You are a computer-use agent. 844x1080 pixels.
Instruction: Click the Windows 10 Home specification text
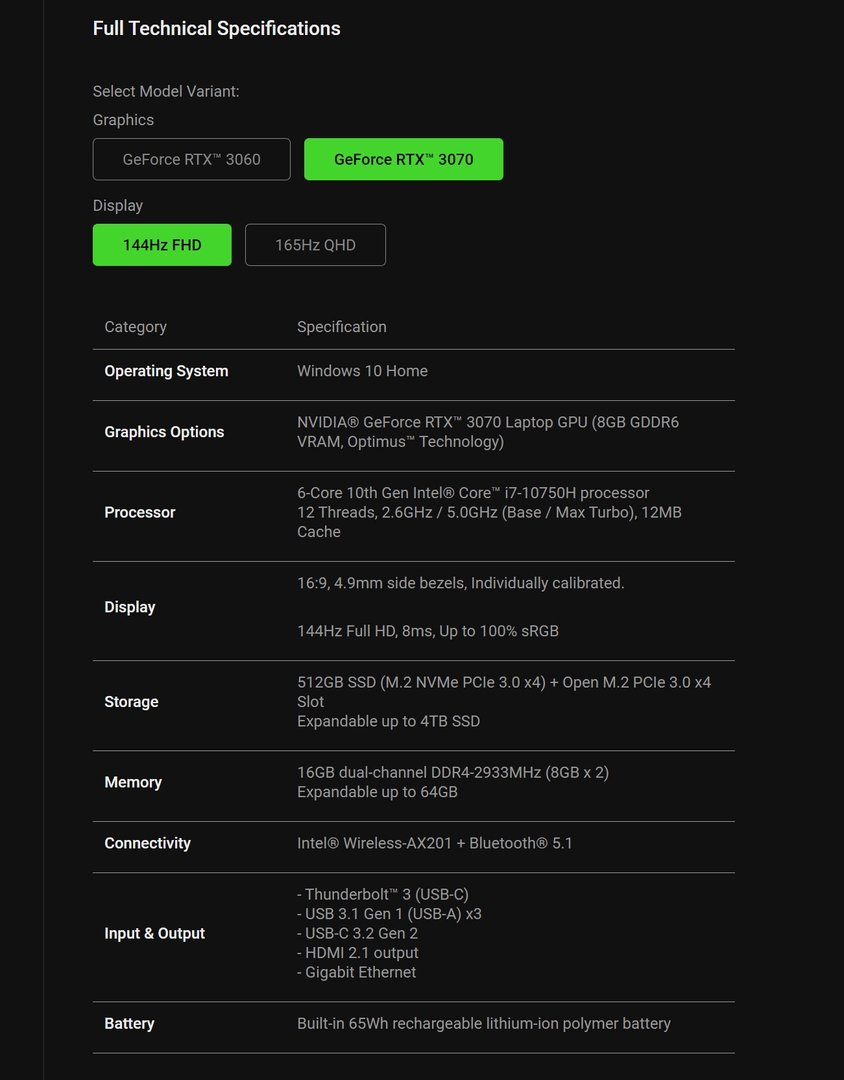click(362, 371)
